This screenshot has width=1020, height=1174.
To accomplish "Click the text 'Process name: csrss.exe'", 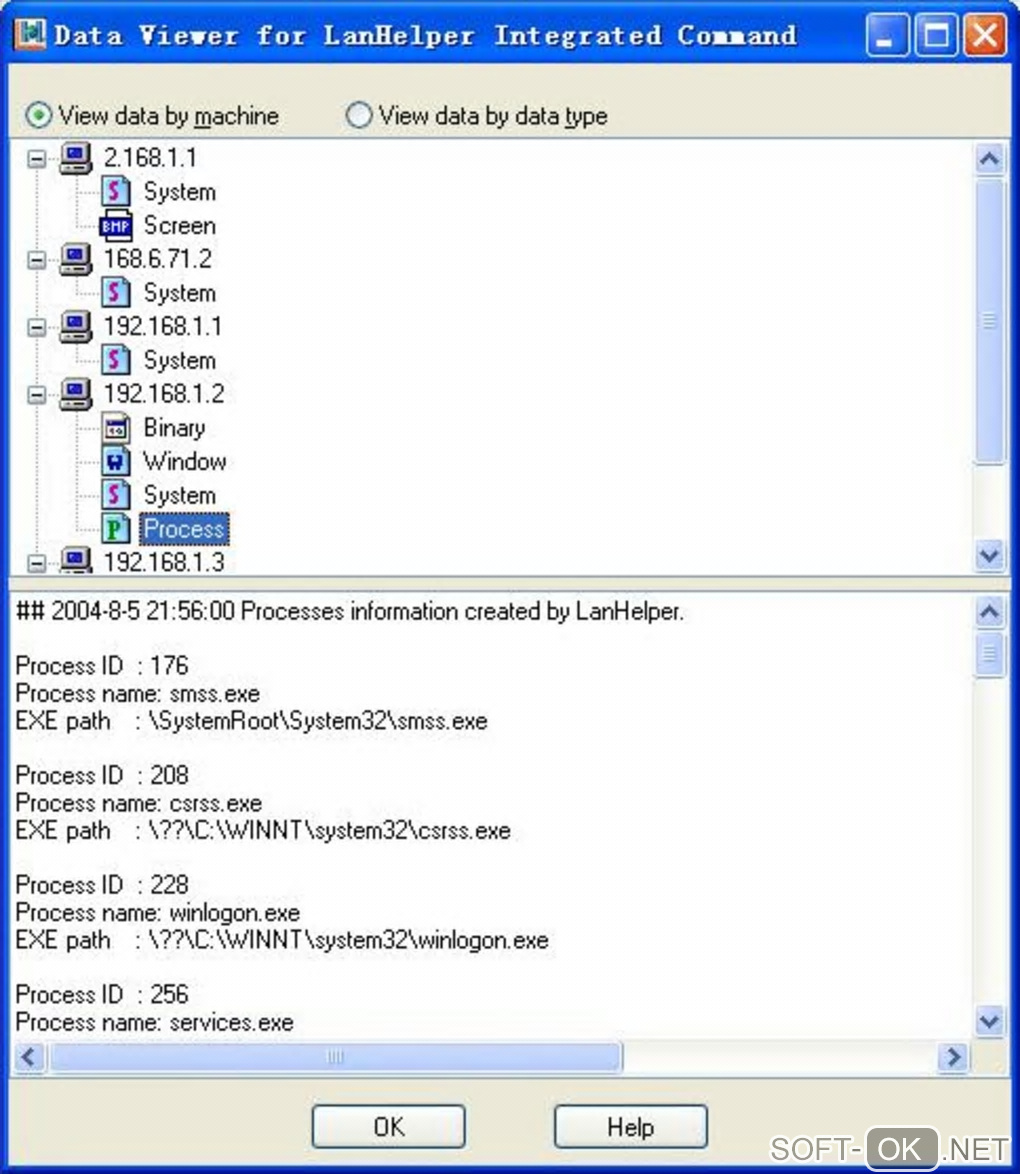I will coord(139,803).
